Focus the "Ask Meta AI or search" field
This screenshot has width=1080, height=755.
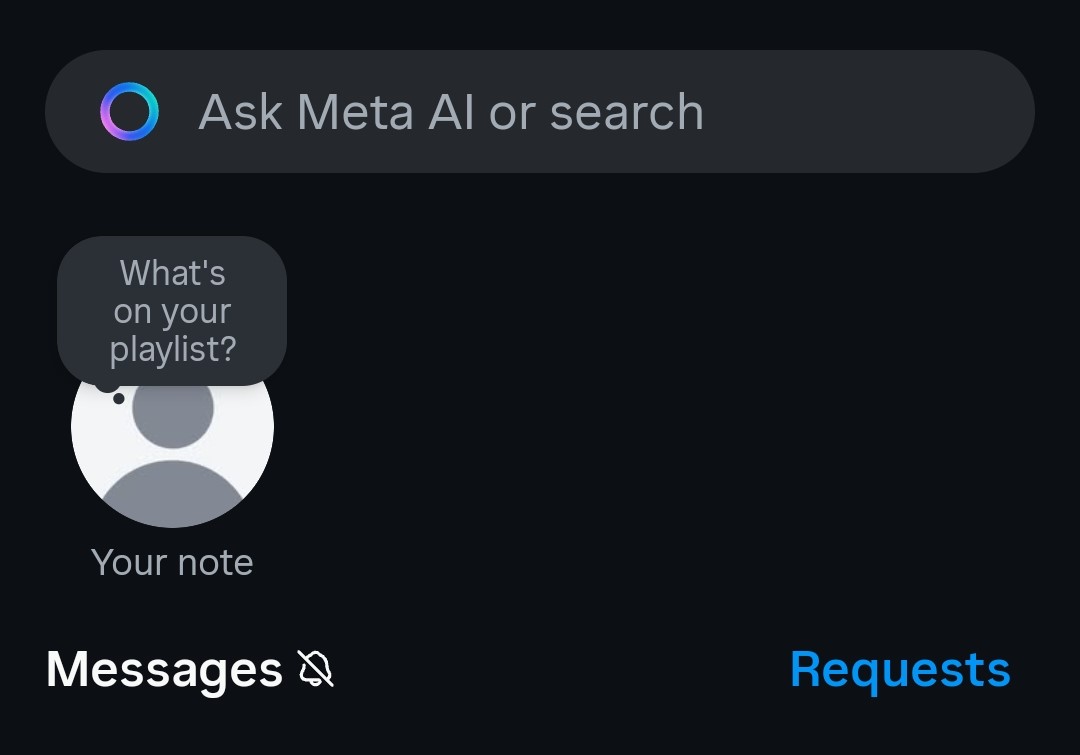(x=540, y=112)
